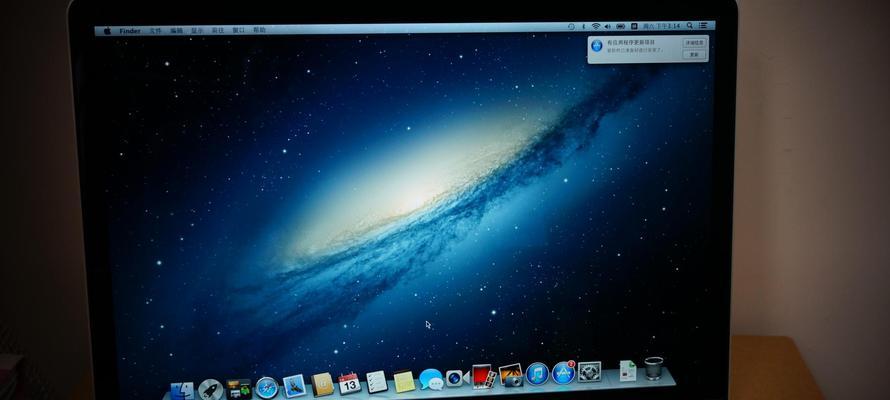Open Spotlight search magnifier
The width and height of the screenshot is (890, 400).
click(690, 26)
